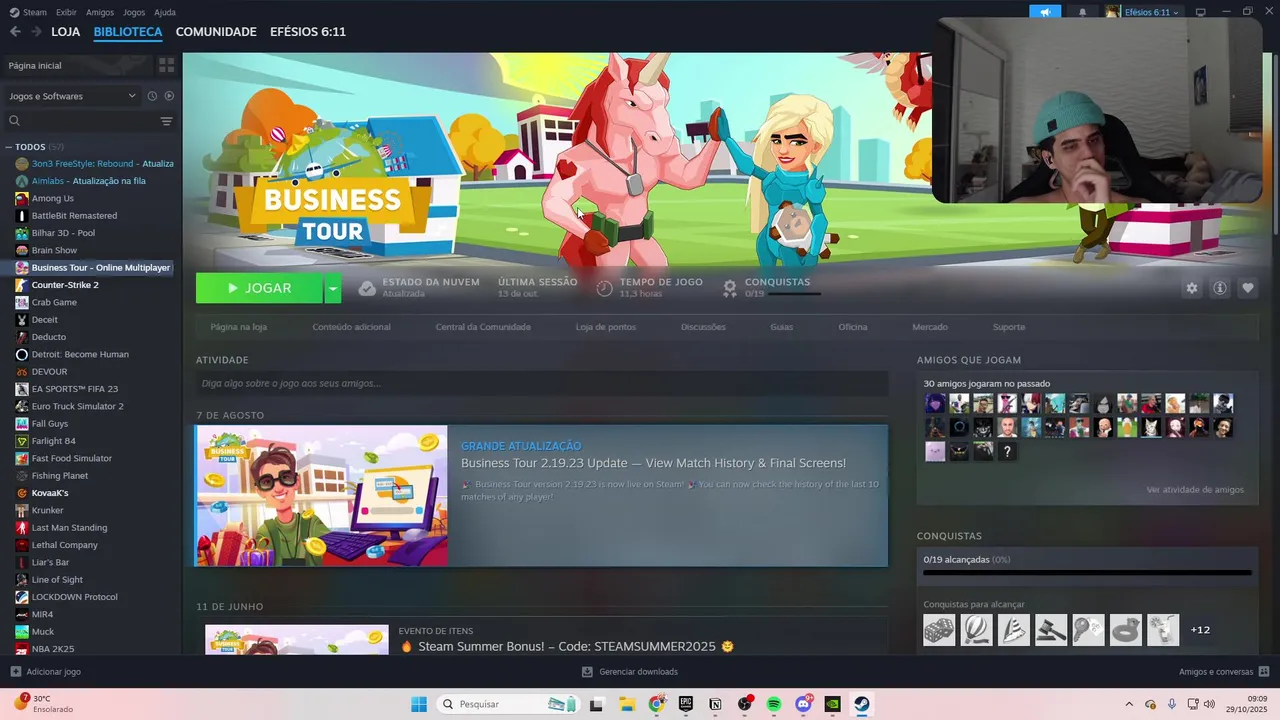Open Central da Comunidade link
This screenshot has height=720, width=1280.
pyautogui.click(x=483, y=327)
